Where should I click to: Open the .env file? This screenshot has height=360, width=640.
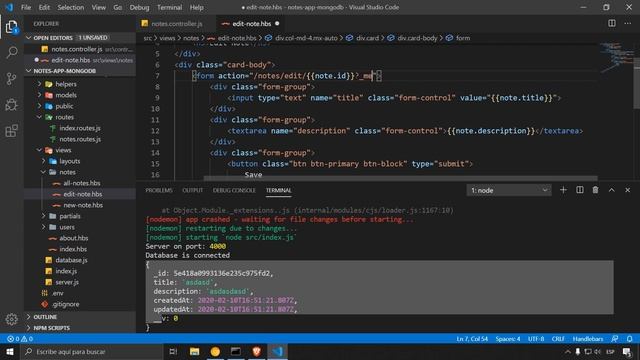click(x=57, y=293)
